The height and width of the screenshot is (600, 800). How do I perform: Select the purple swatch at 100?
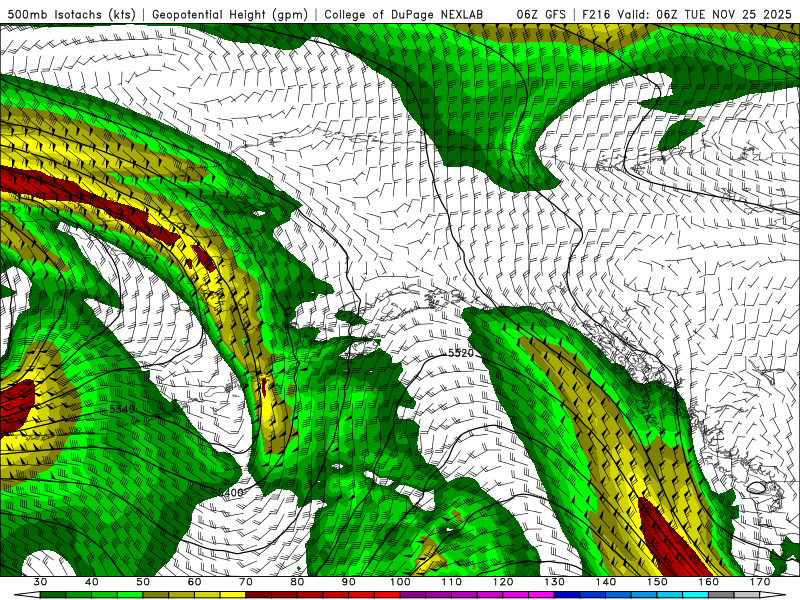tap(413, 595)
